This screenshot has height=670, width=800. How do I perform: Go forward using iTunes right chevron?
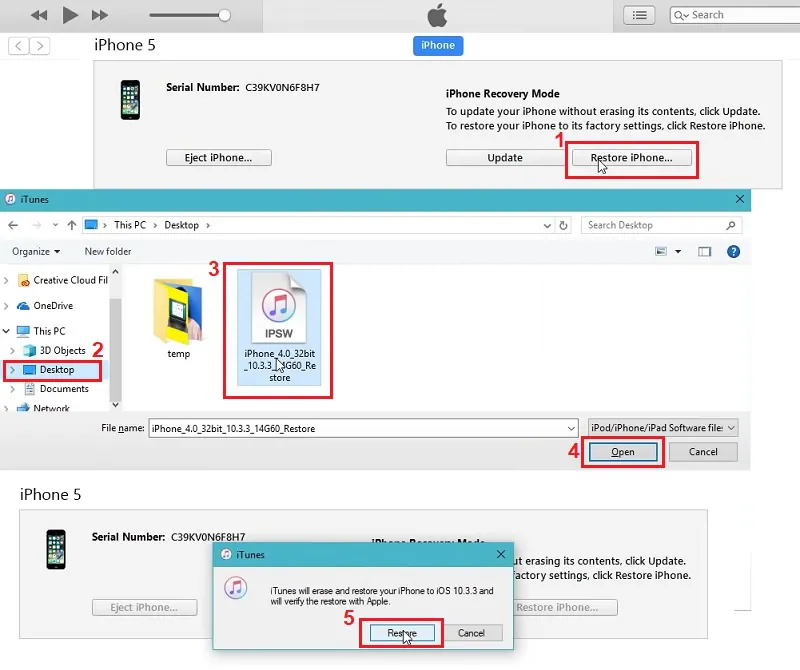coord(40,46)
